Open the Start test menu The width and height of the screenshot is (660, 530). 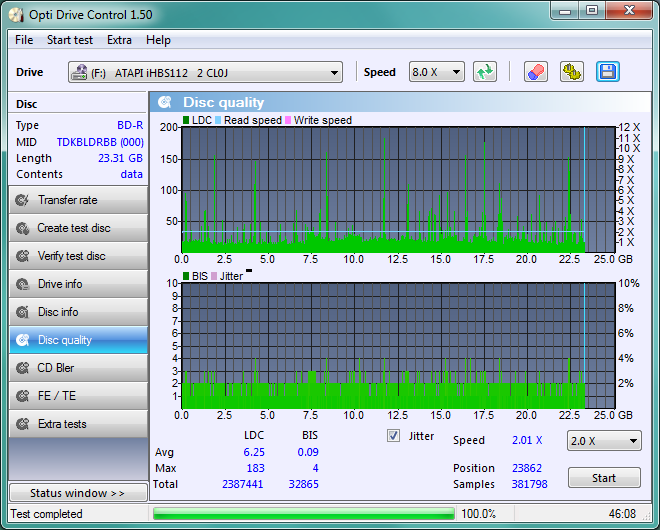click(70, 40)
